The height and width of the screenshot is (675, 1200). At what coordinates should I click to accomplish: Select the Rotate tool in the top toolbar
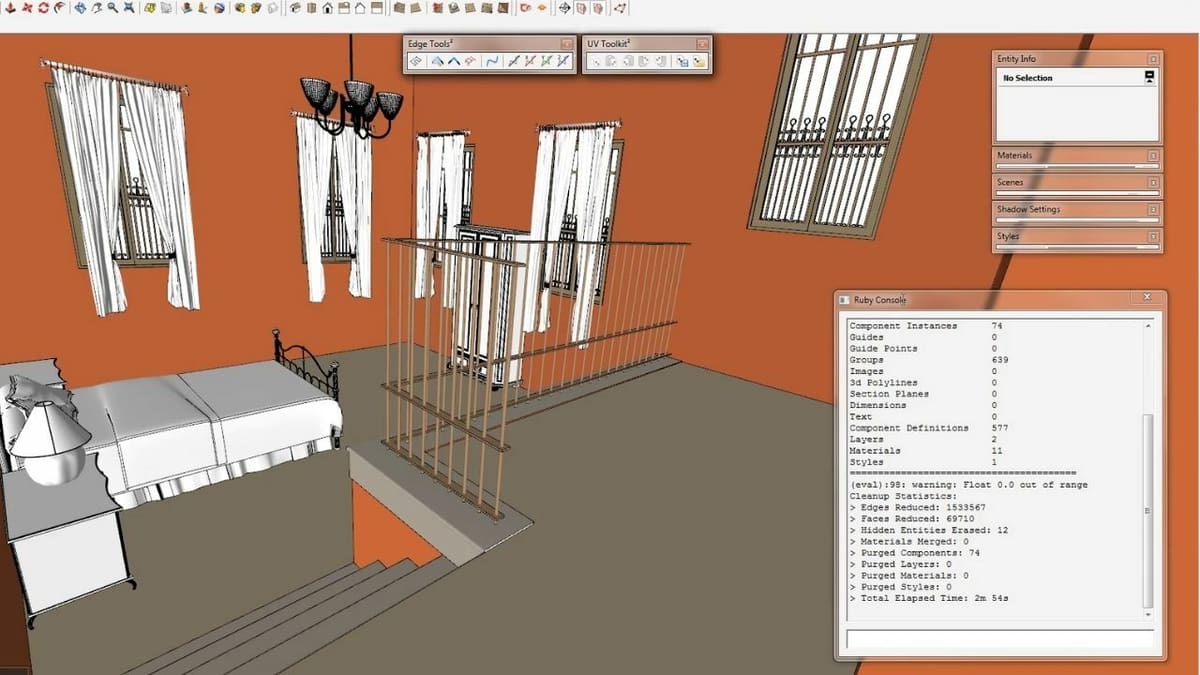click(43, 8)
